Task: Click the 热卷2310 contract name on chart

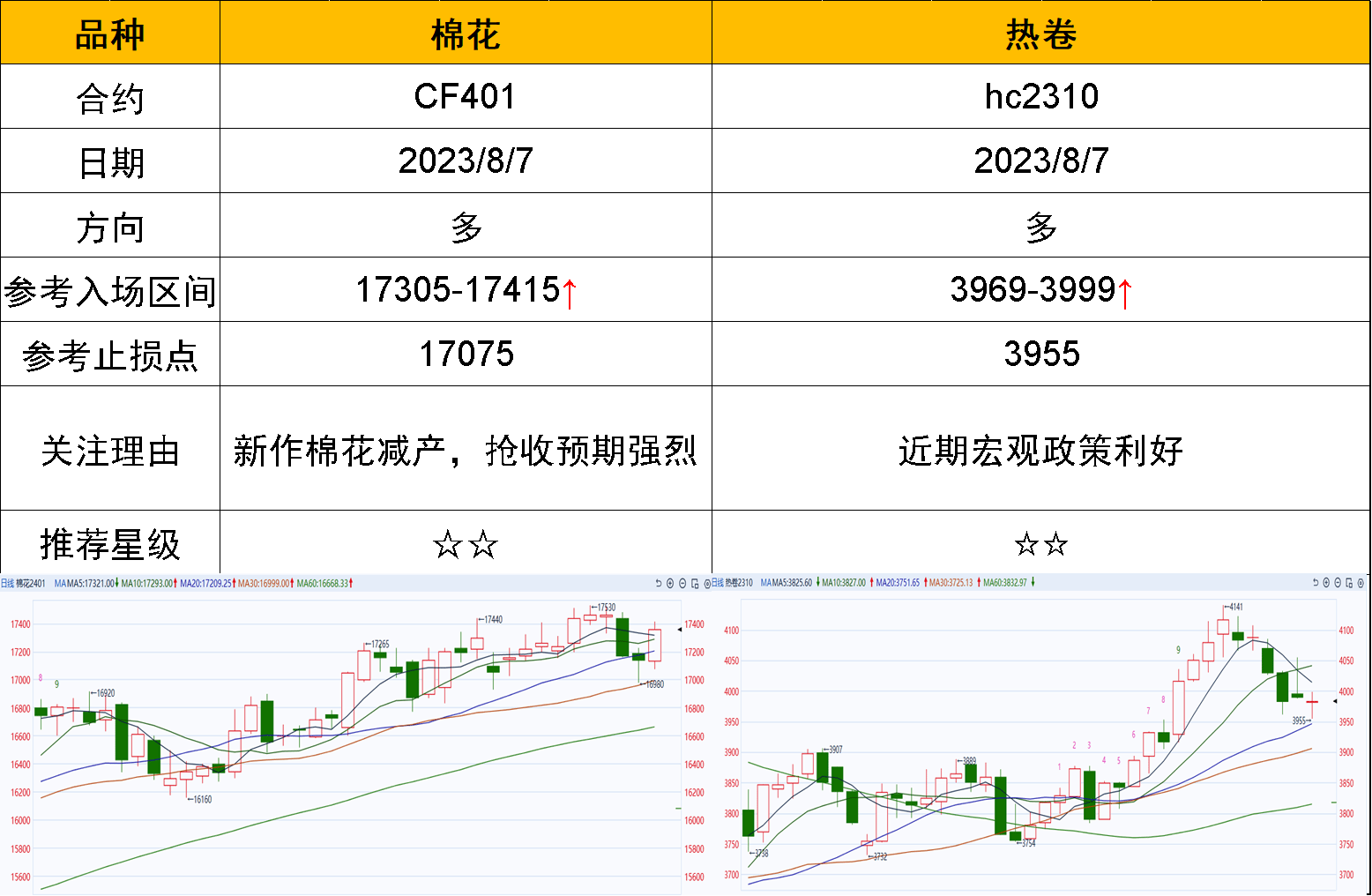Action: point(739,583)
